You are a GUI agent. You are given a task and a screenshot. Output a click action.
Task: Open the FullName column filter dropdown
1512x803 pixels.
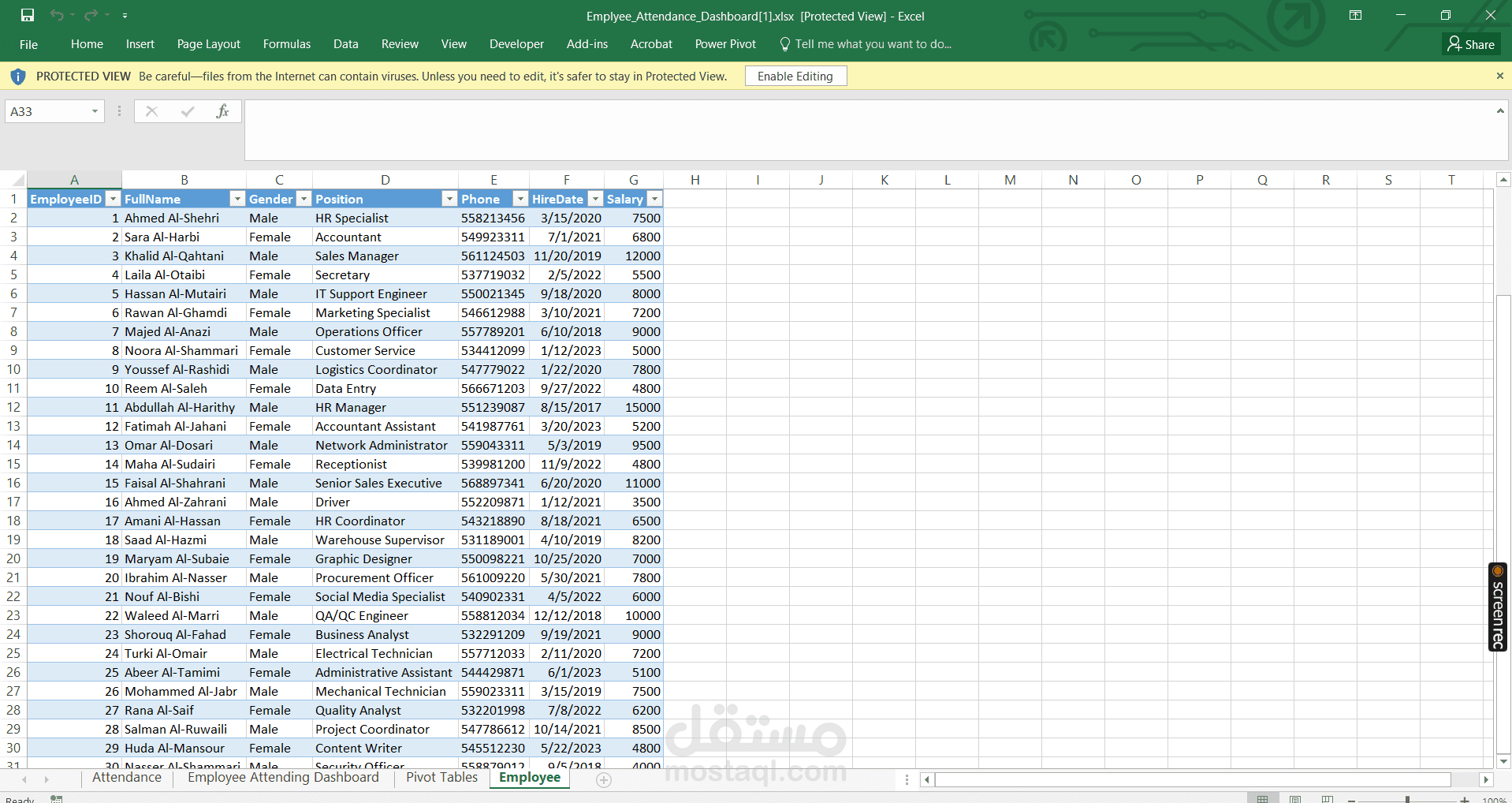click(237, 200)
